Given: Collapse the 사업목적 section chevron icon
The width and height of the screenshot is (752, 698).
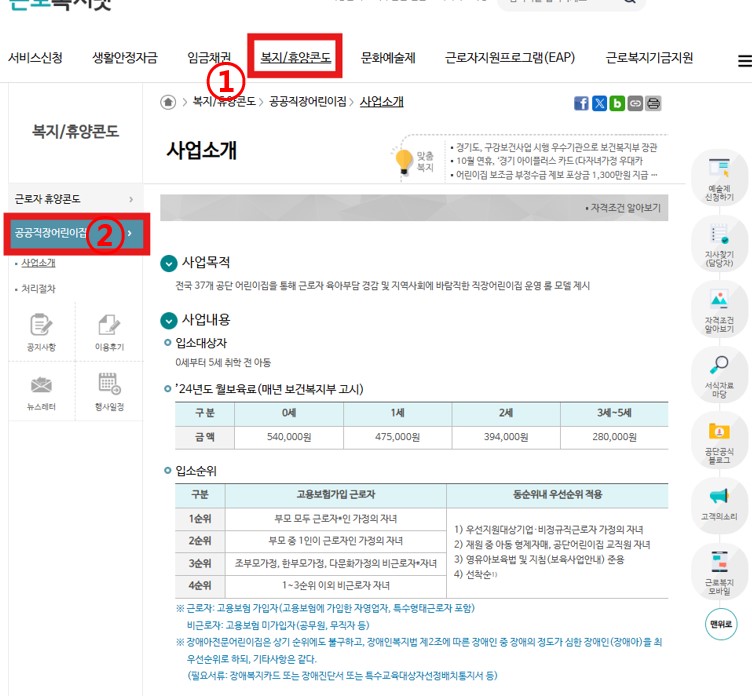Looking at the screenshot, I should pos(168,263).
